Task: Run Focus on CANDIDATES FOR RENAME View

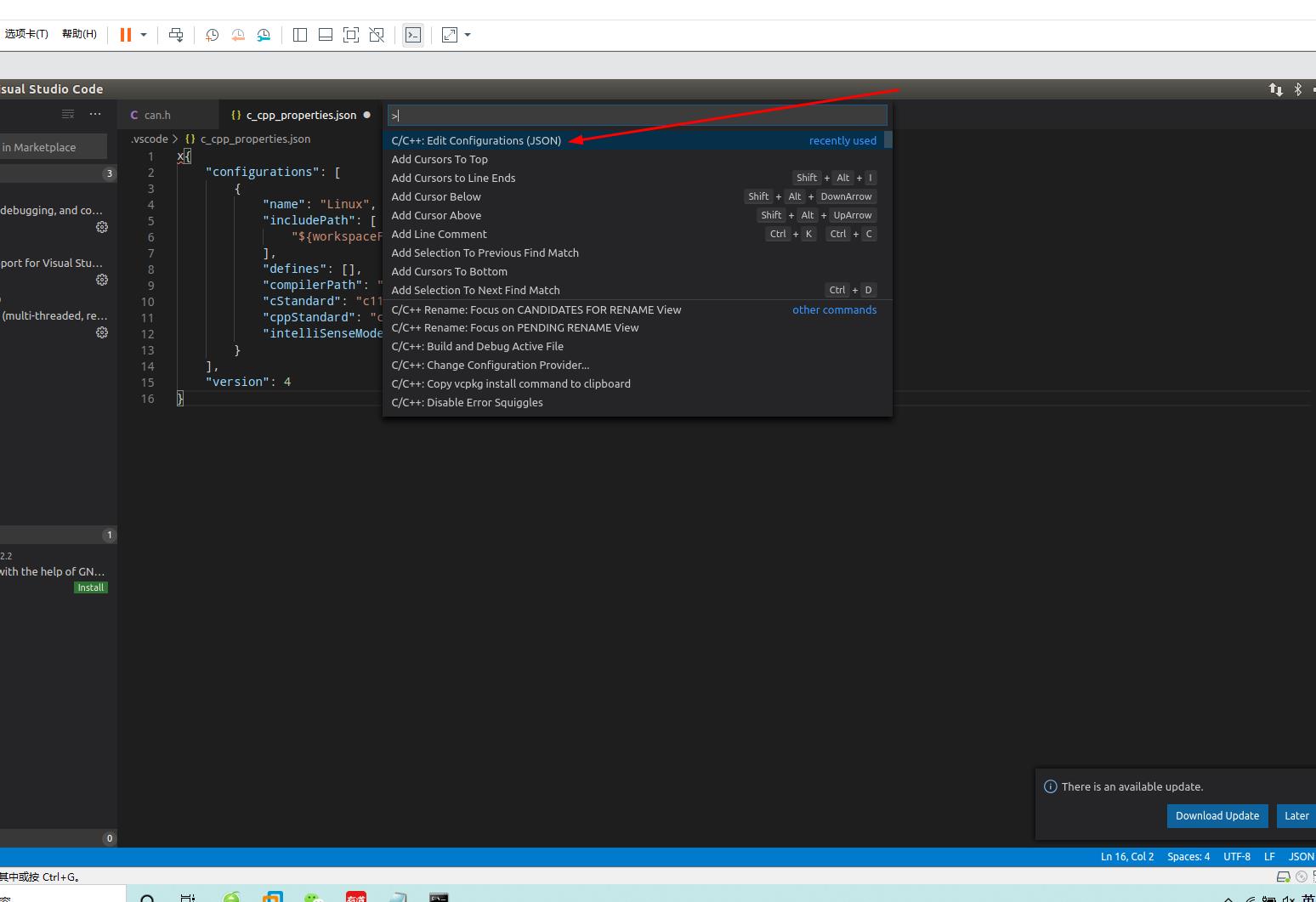Action: tap(633, 309)
